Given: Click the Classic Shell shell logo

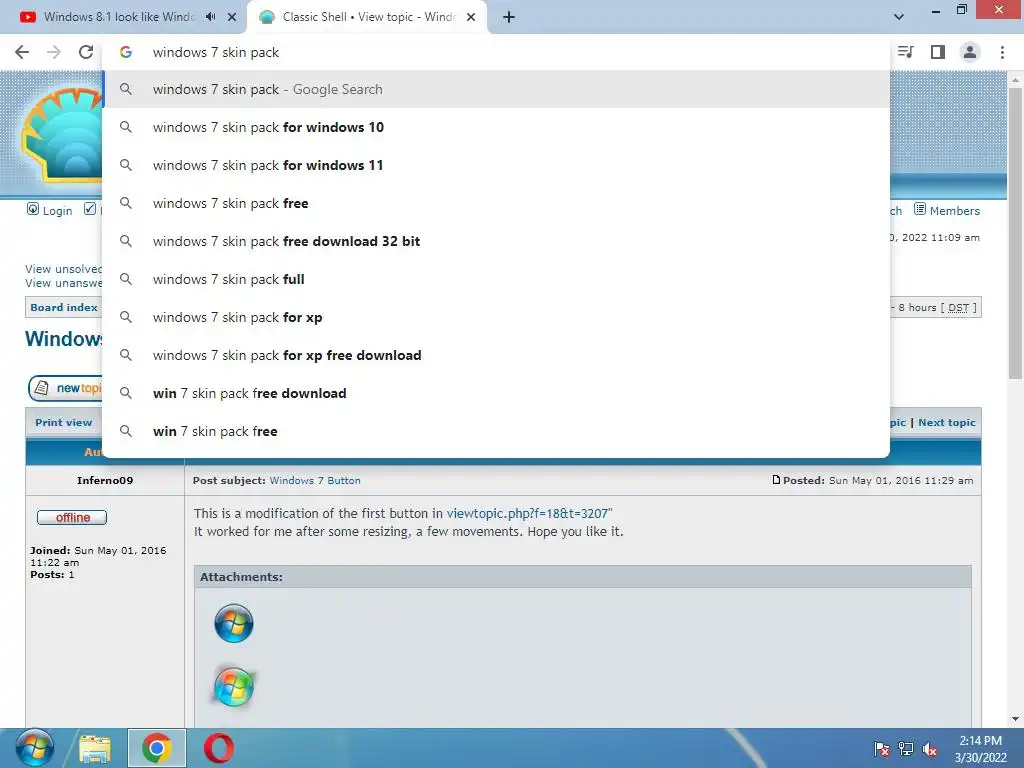Looking at the screenshot, I should pos(60,135).
